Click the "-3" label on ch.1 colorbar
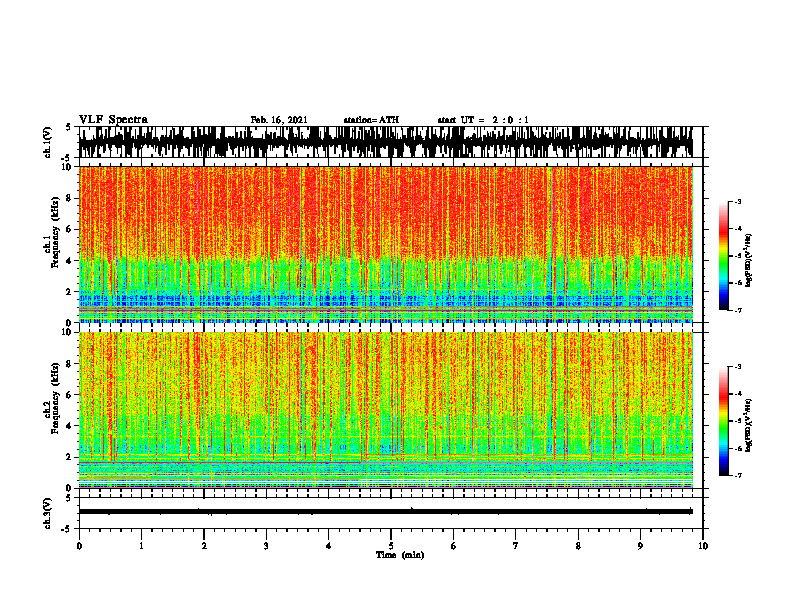 (x=738, y=201)
